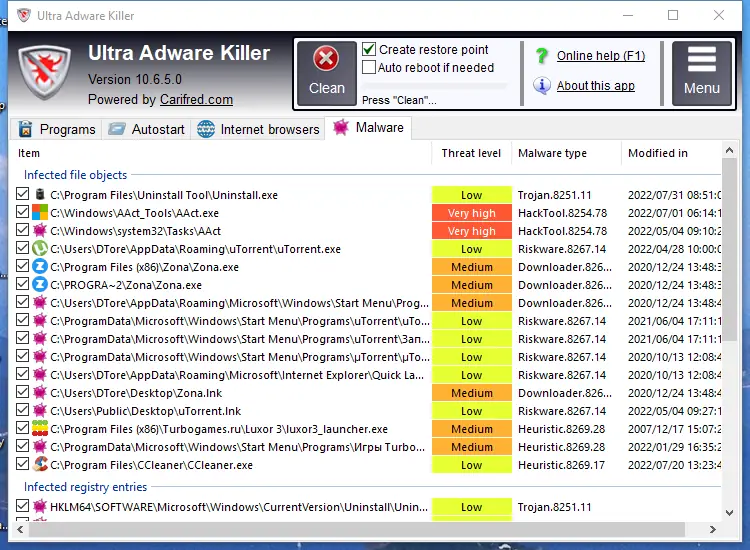Click malware icon beside Start Menu\Prog... row
The image size is (750, 550).
tap(40, 302)
